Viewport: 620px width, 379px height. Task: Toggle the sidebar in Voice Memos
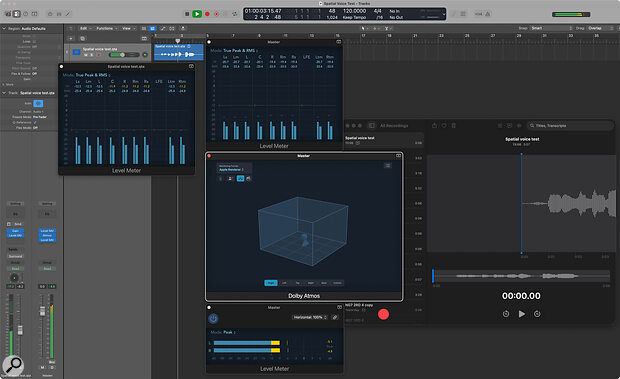pos(372,126)
